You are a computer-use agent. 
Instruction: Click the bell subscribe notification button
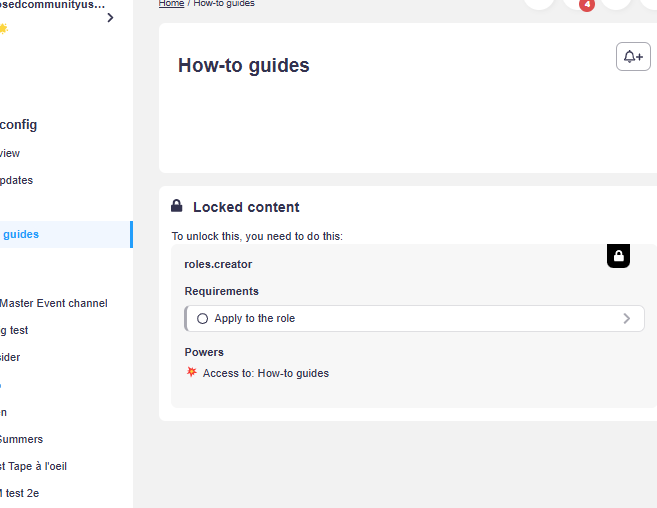pyautogui.click(x=633, y=57)
